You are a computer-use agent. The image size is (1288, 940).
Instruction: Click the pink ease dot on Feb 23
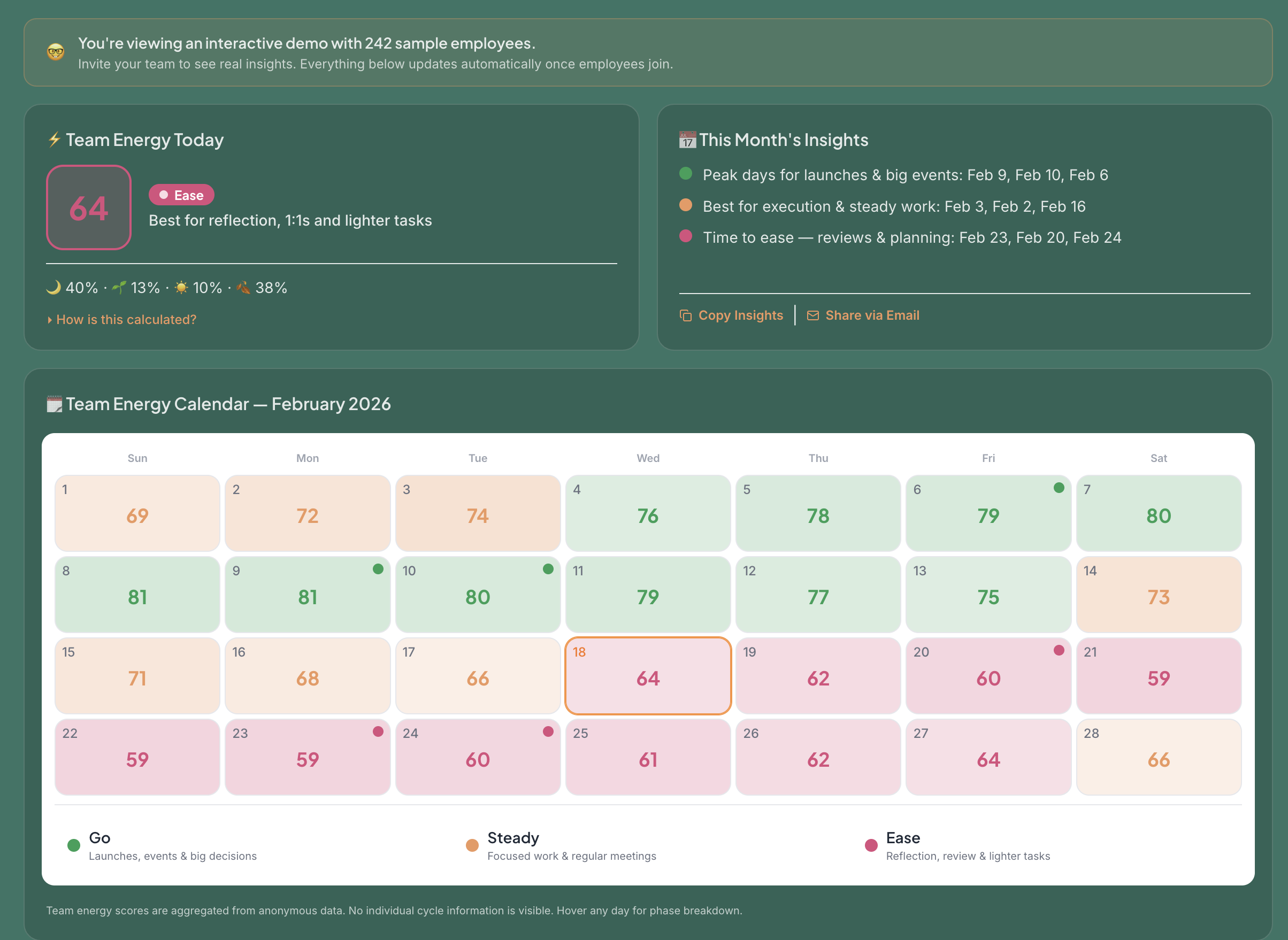378,732
